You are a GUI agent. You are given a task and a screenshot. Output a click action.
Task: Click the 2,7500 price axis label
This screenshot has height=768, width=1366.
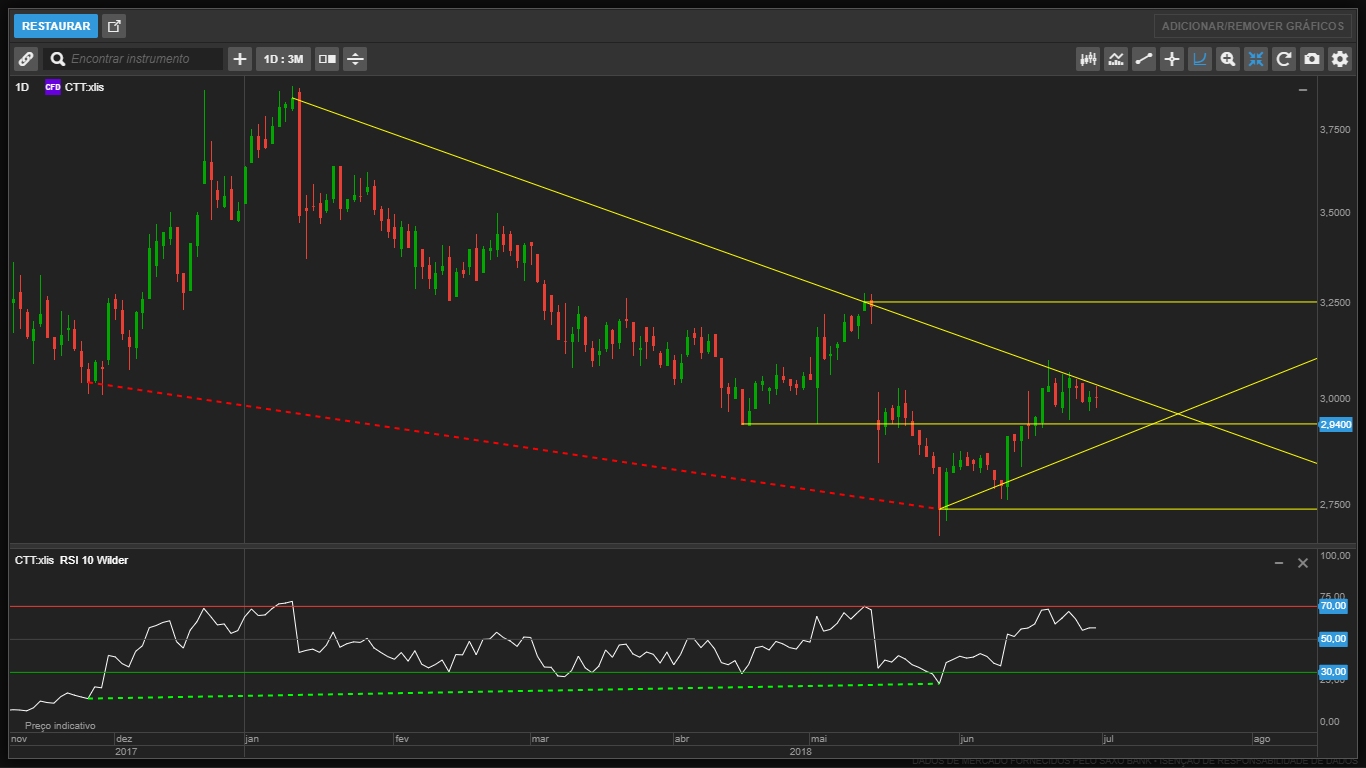click(1336, 505)
